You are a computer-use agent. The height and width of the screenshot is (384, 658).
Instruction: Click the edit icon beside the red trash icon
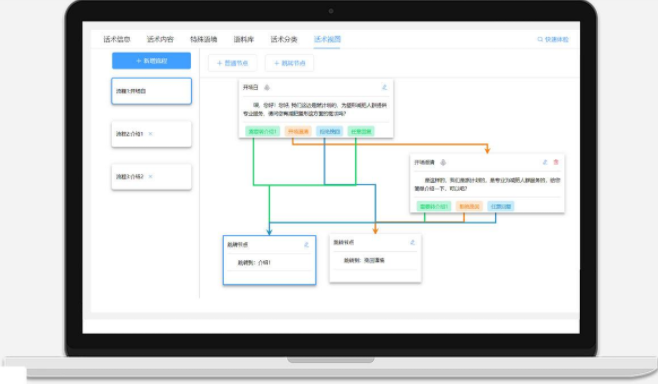(545, 162)
